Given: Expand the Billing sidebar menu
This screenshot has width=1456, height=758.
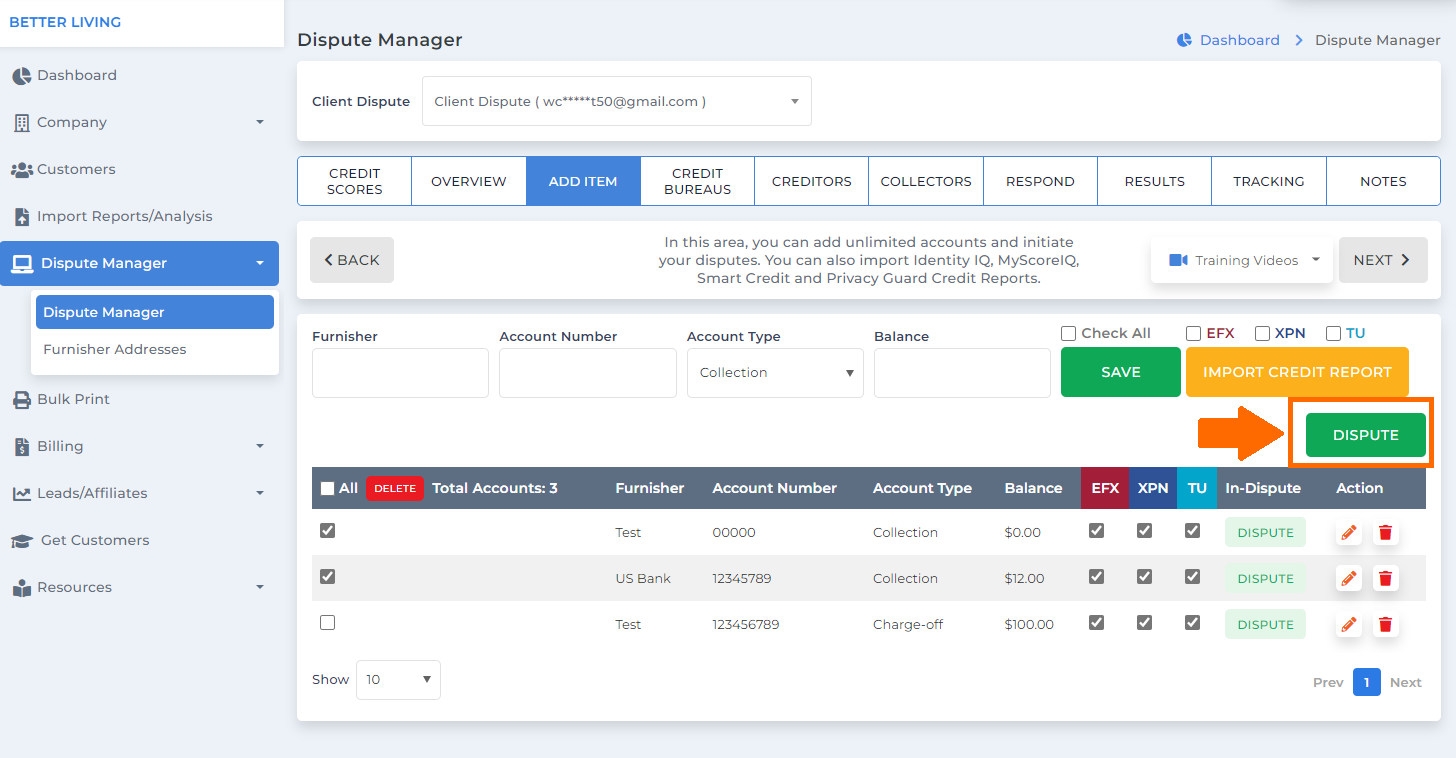Looking at the screenshot, I should tap(260, 447).
